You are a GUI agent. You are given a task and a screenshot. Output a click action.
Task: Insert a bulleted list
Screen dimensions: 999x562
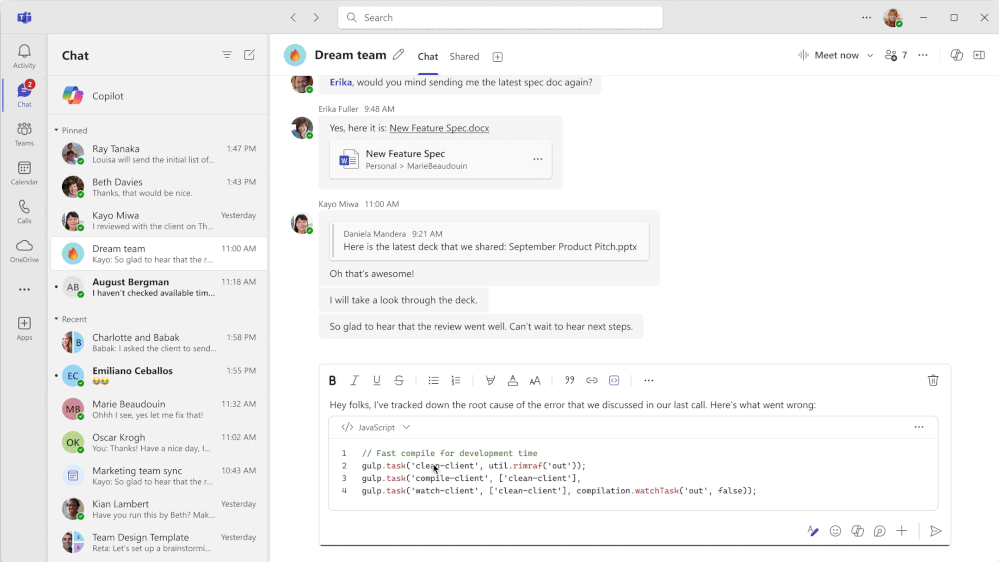click(x=433, y=380)
